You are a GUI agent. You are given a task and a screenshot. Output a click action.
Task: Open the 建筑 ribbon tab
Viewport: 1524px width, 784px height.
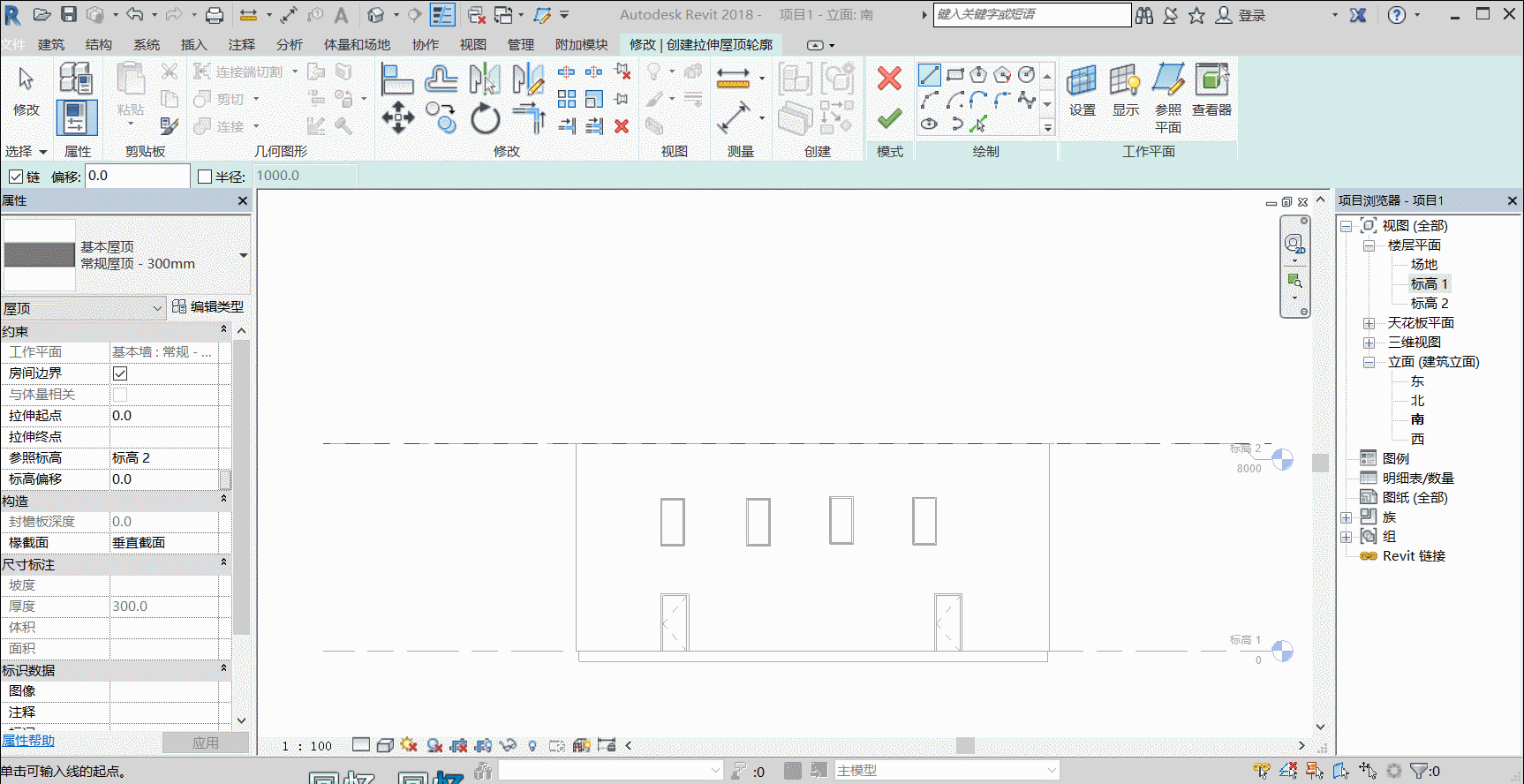point(51,45)
